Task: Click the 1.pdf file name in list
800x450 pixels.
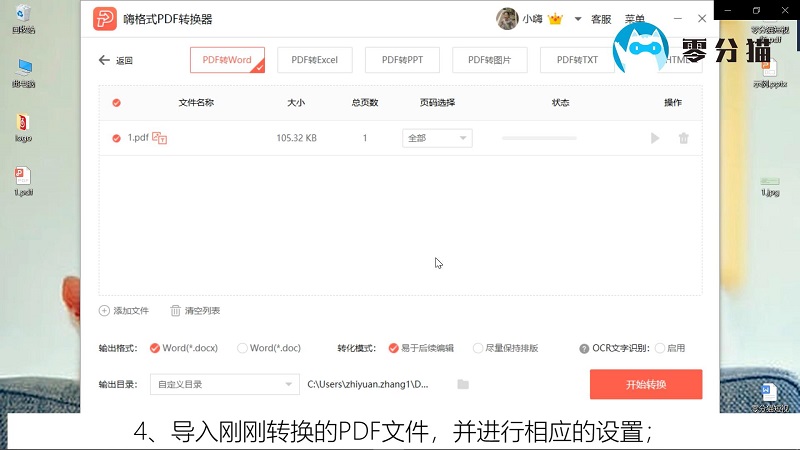Action: click(x=138, y=137)
